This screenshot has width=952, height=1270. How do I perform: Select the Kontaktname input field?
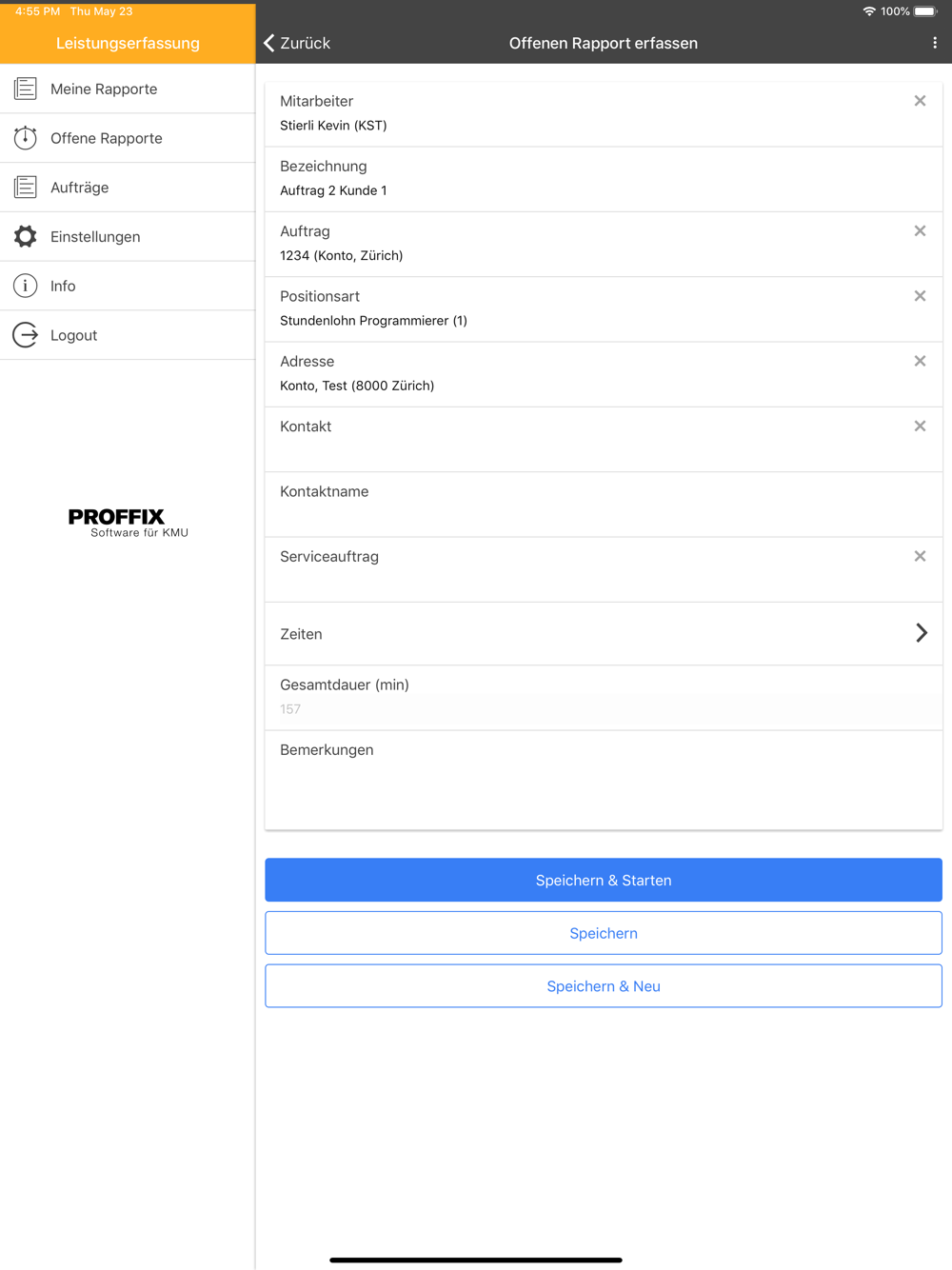click(604, 505)
